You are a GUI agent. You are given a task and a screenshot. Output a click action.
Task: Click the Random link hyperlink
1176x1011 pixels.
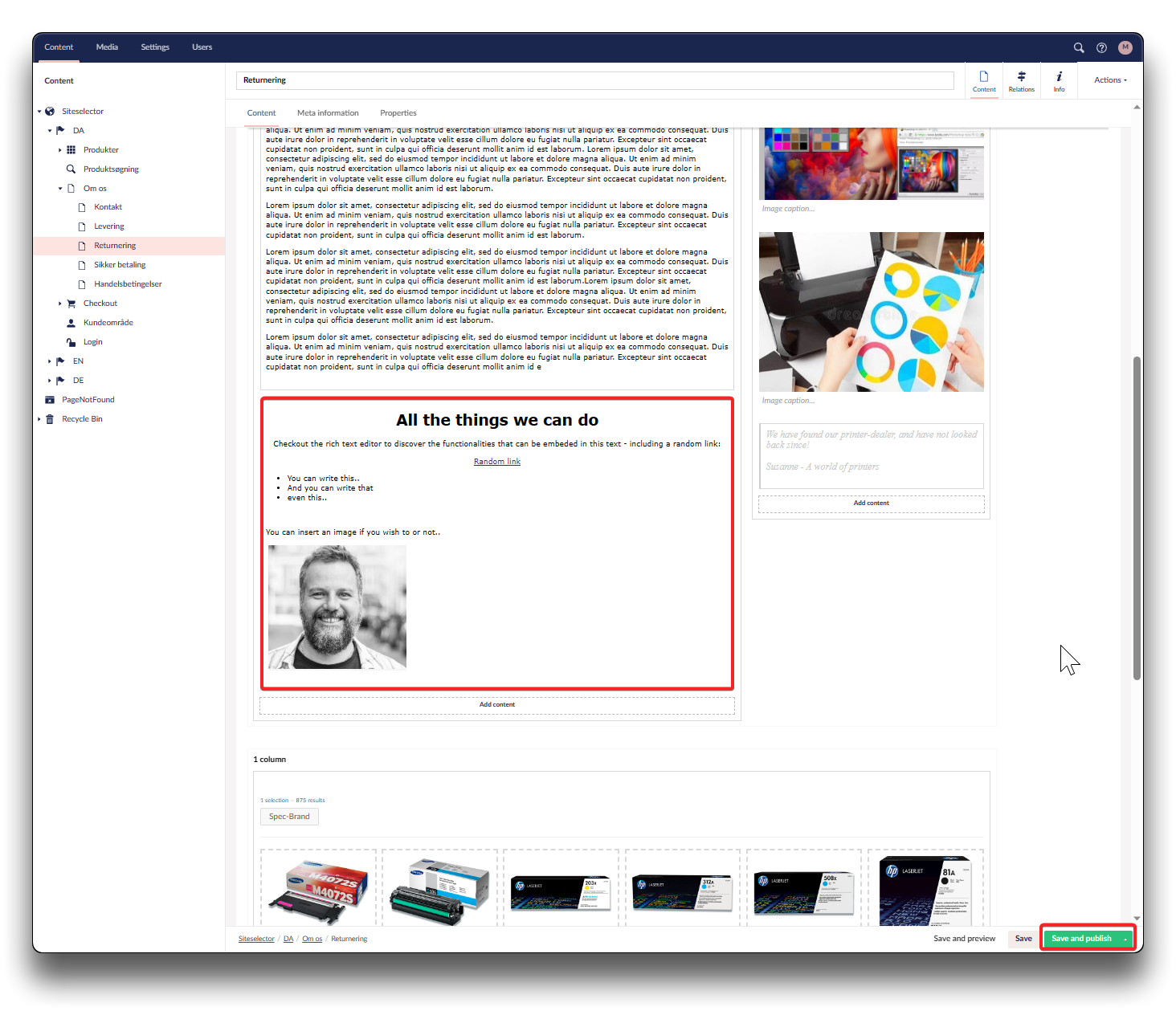tap(496, 462)
